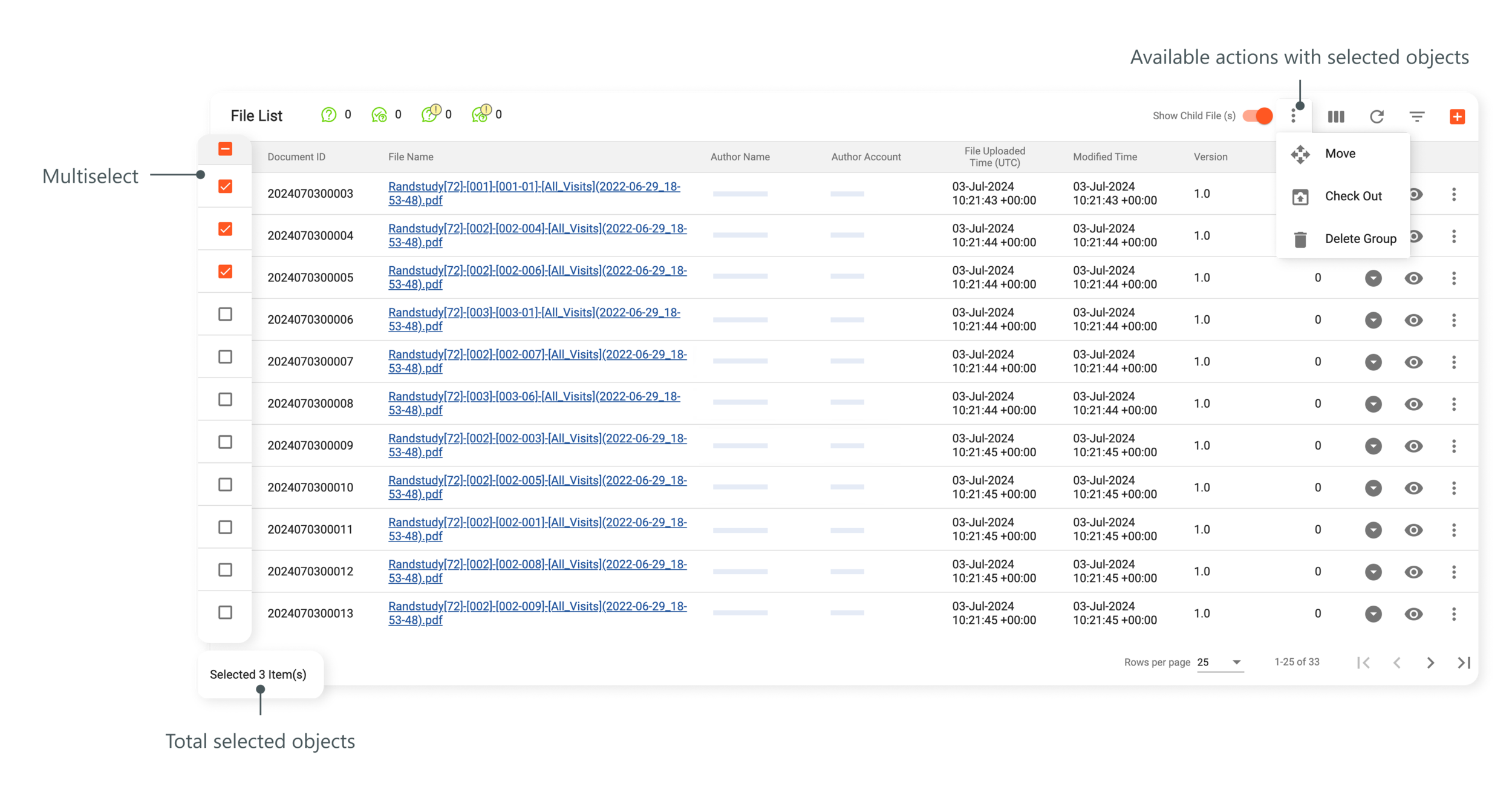Click the third query icon with warning badge
This screenshot has width=1512, height=795.
431,113
